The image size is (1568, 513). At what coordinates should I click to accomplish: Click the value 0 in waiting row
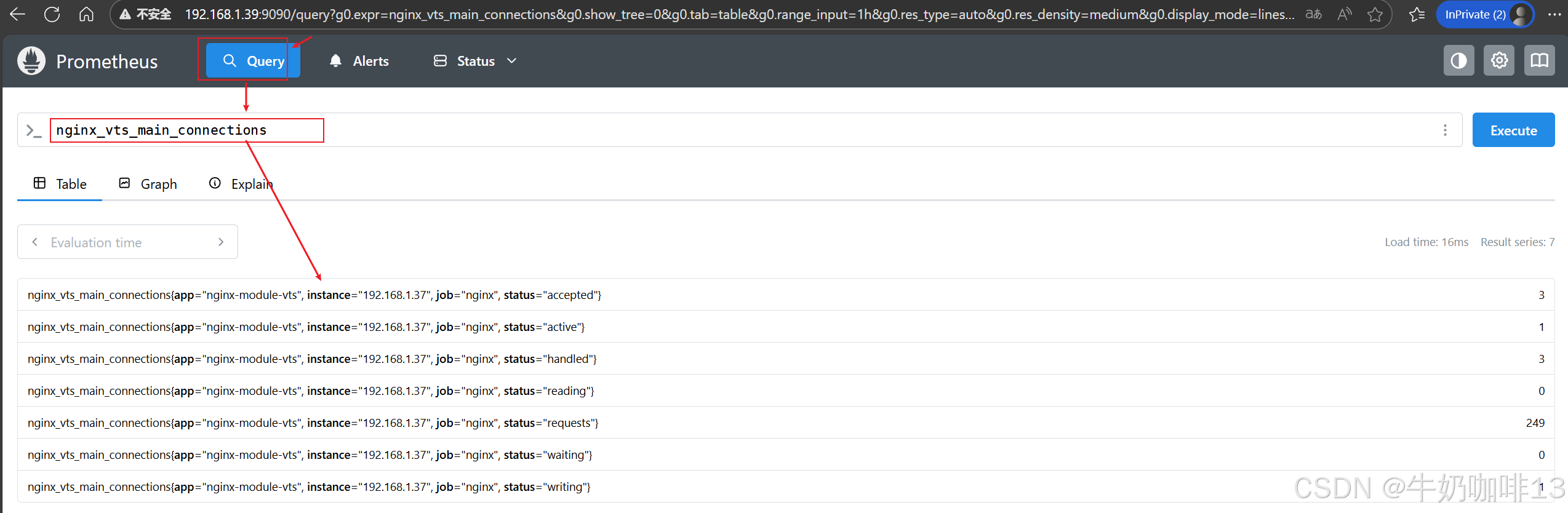1542,455
